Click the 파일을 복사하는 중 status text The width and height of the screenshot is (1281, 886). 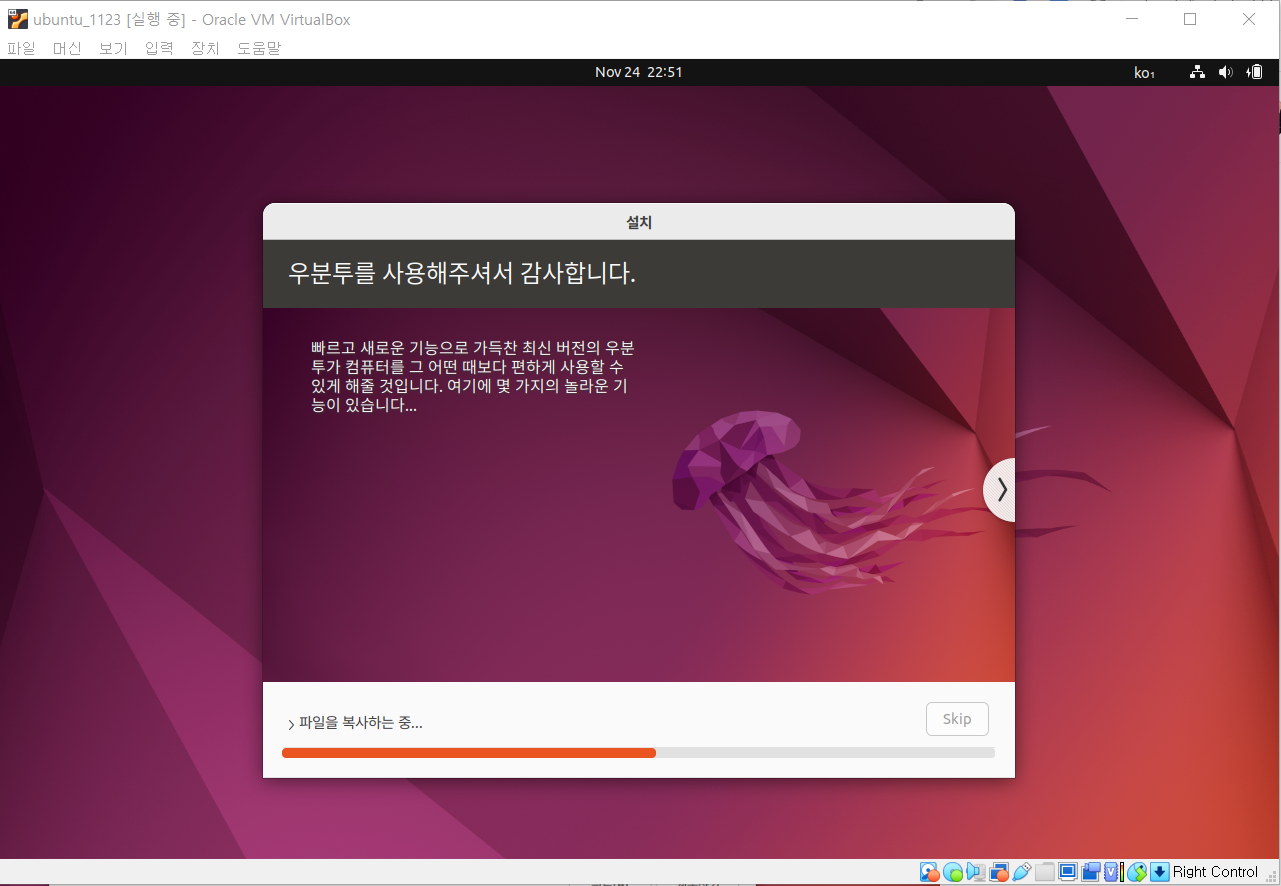[360, 723]
